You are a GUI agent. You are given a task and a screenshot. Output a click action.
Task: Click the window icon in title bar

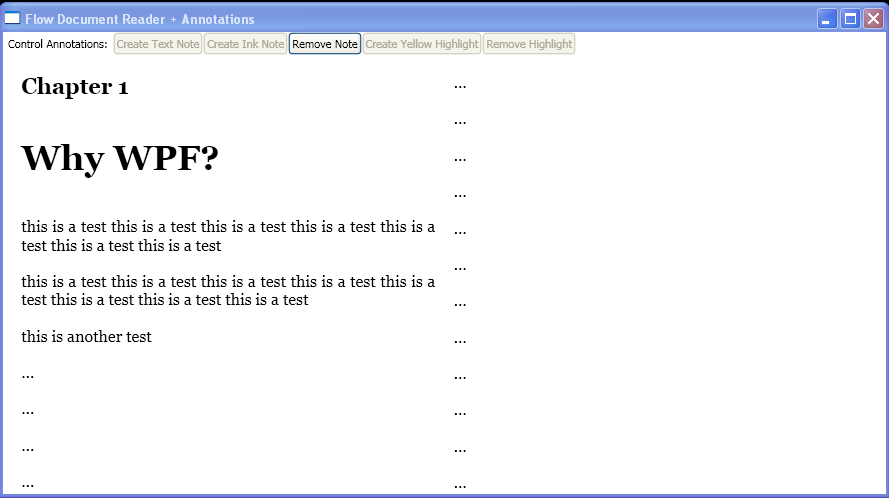click(x=12, y=18)
